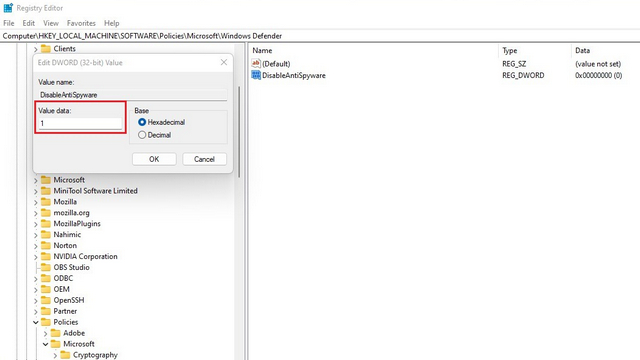Select the (Default) value name
This screenshot has width=640, height=360.
tap(276, 64)
